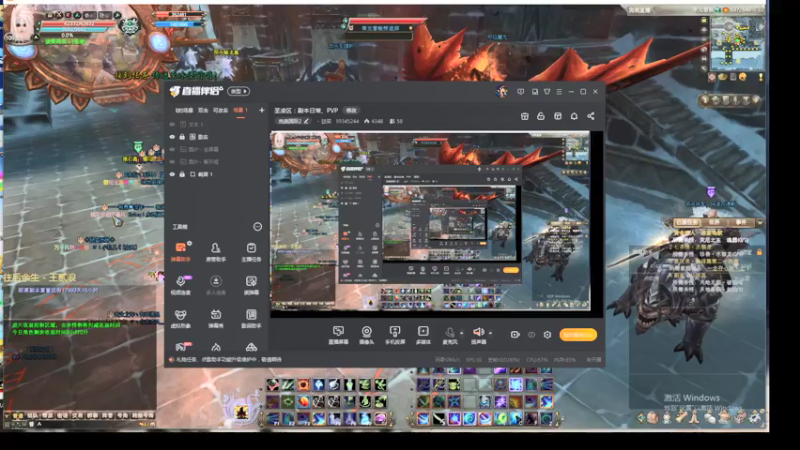Switch to the first scene tab
Image resolution: width=800 pixels, height=450 pixels.
(x=184, y=110)
